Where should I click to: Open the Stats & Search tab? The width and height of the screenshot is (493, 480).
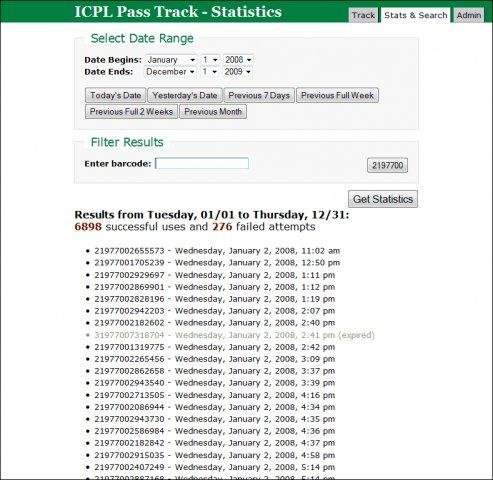tap(416, 15)
